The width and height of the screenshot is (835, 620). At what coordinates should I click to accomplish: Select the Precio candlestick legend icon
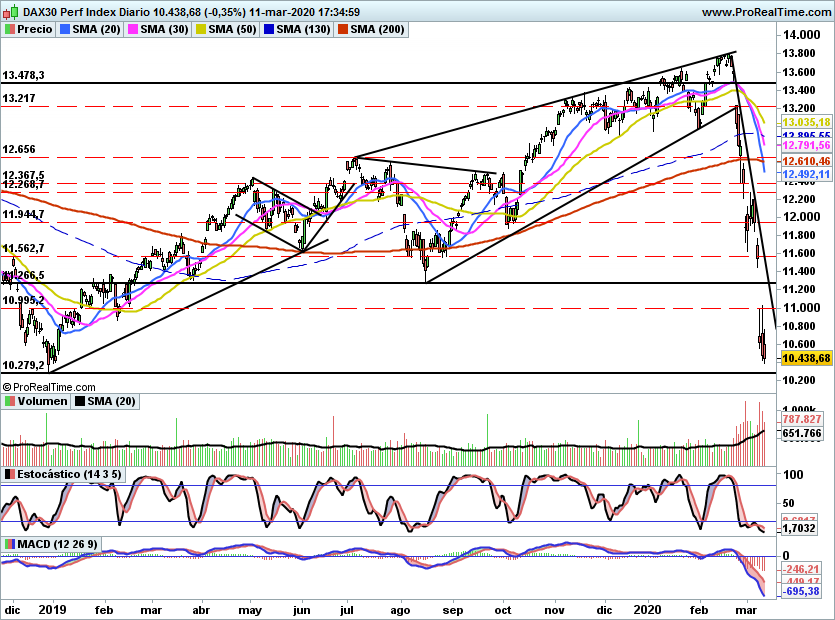point(10,29)
